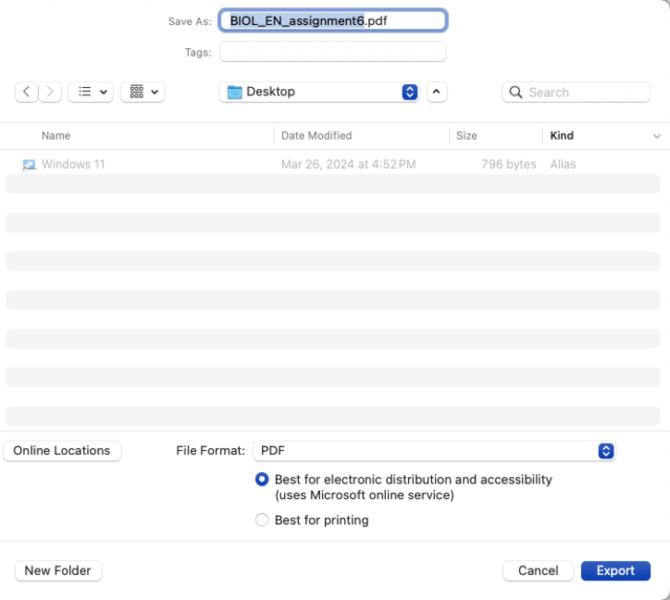This screenshot has width=670, height=600.
Task: Open the list view options menu
Action: coord(91,92)
